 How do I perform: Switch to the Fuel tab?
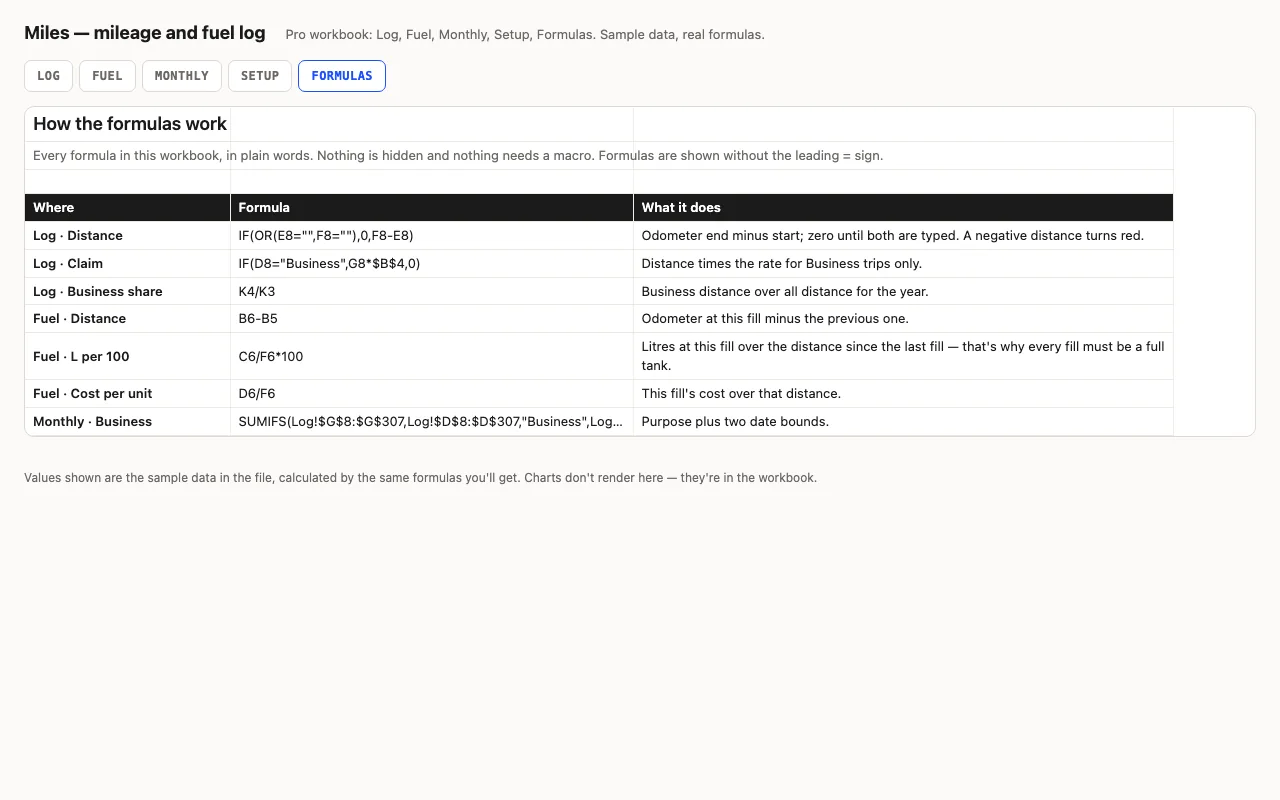107,76
